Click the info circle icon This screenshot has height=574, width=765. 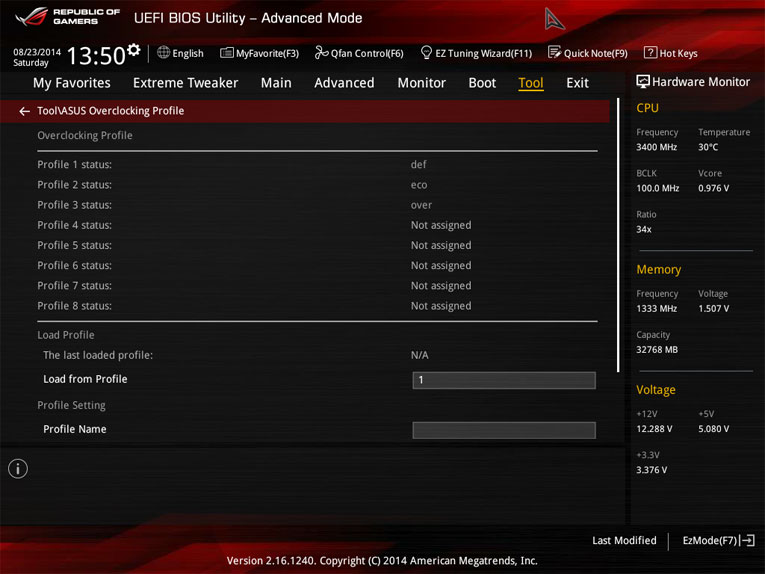tap(18, 469)
